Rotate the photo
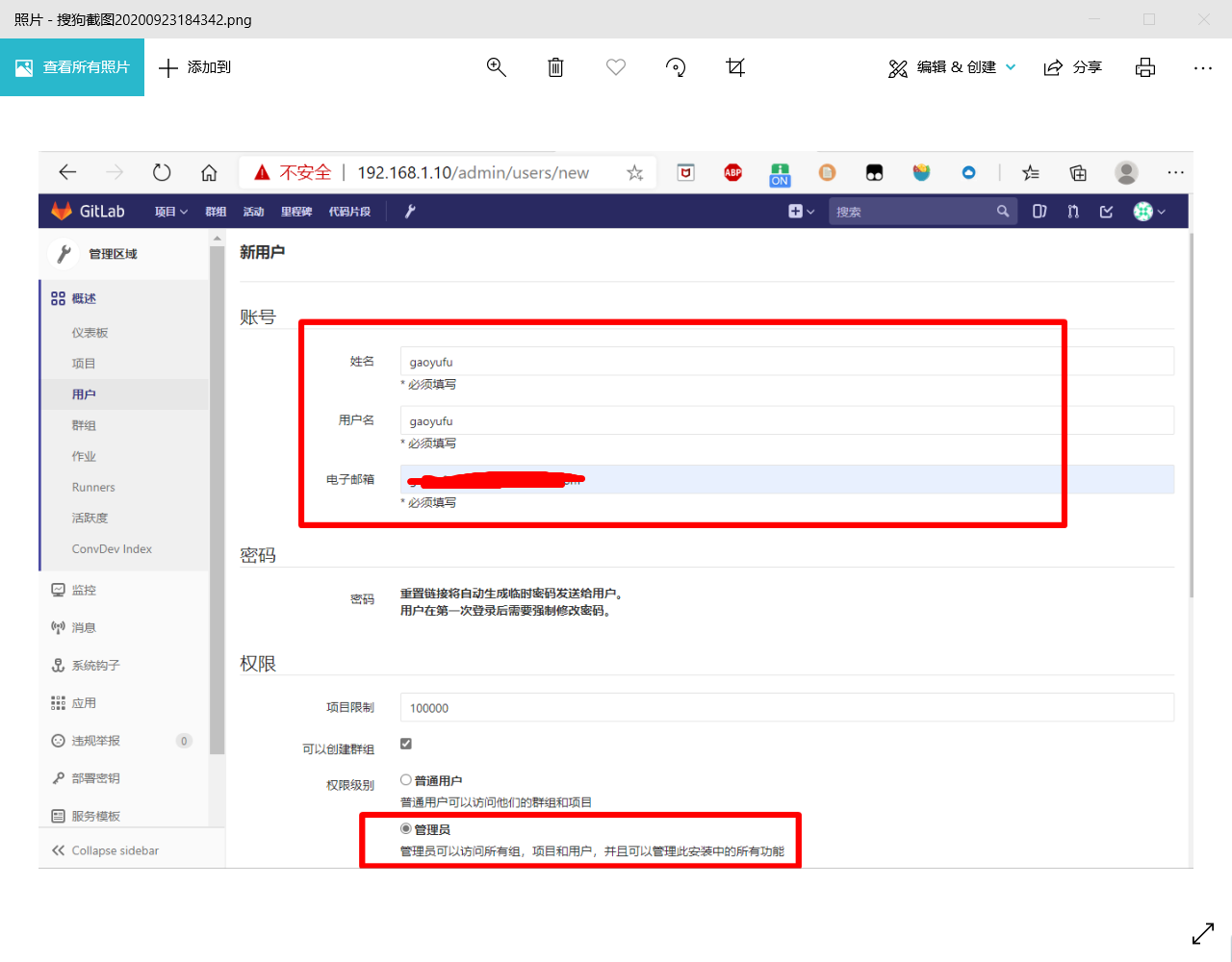Screen dimensions: 1232x962 (676, 67)
